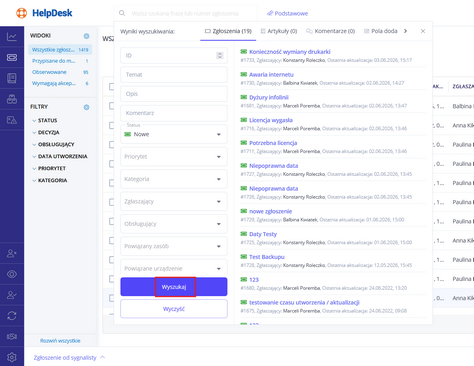Open the settings gear sidebar icon
This screenshot has width=474, height=366.
[x=12, y=357]
